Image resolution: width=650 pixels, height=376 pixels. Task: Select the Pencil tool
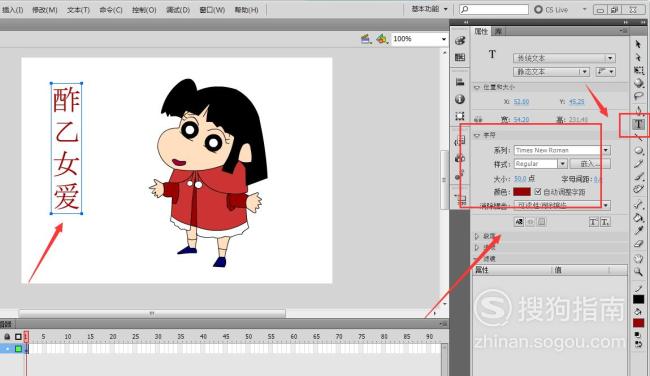pos(638,164)
